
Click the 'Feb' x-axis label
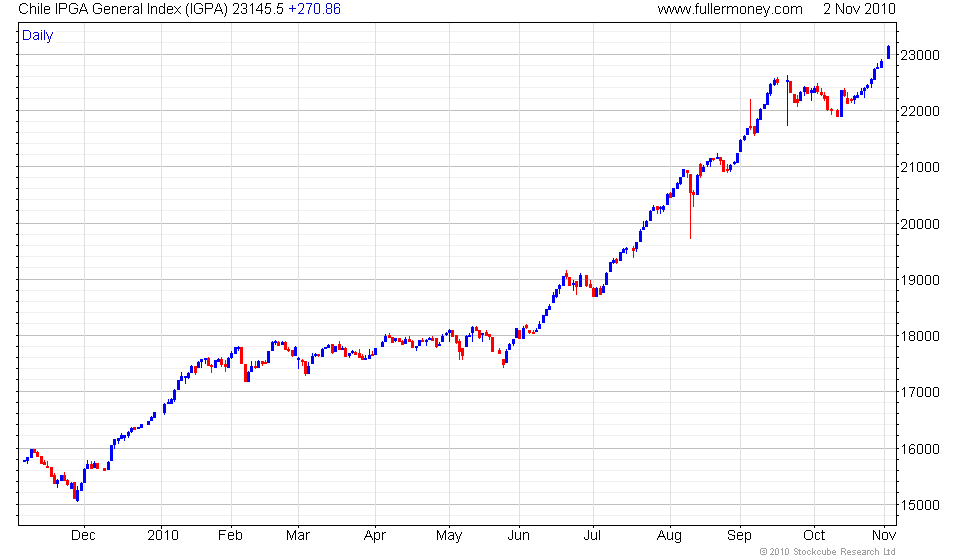(230, 536)
